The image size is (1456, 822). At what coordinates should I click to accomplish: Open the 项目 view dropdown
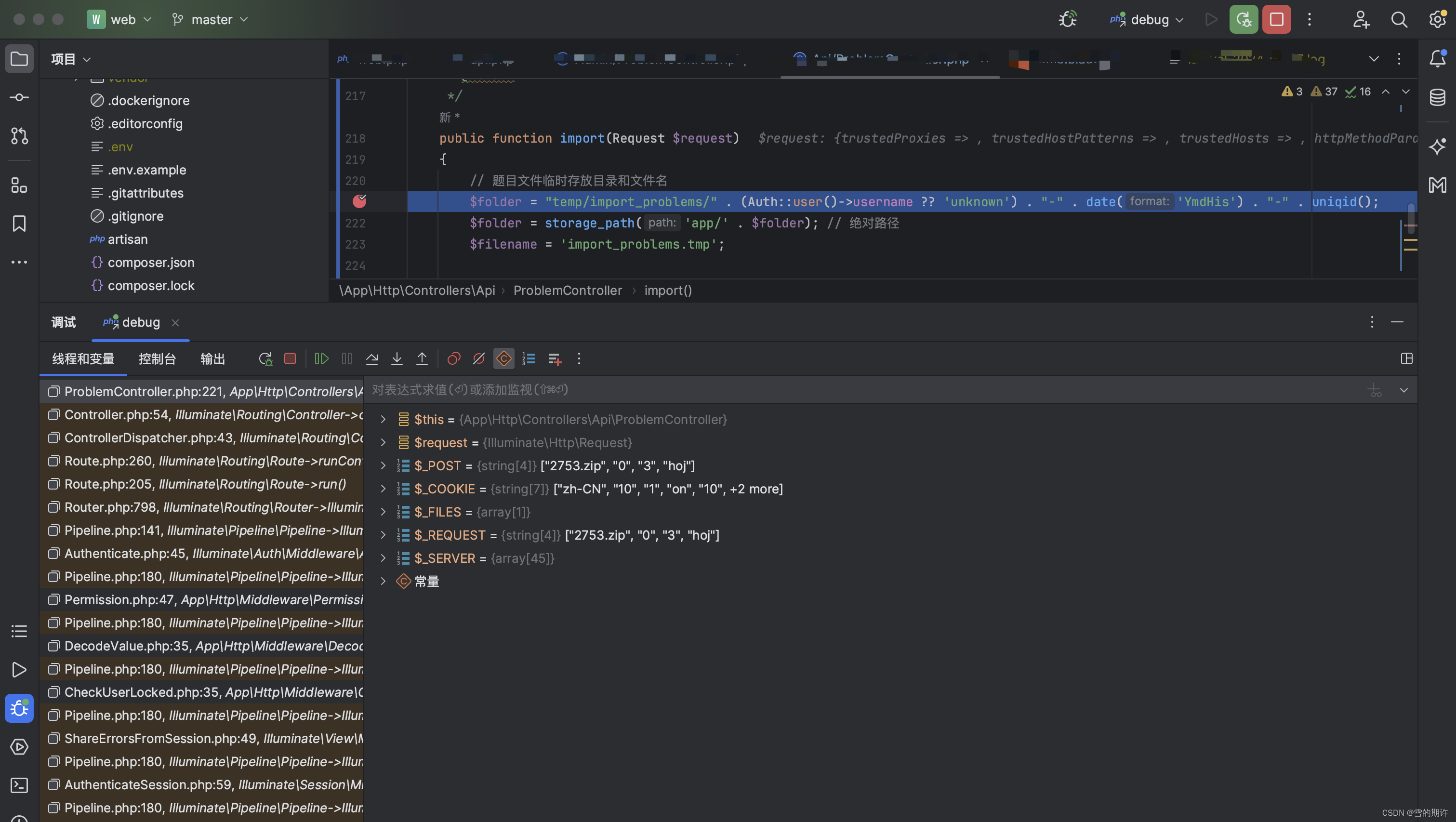coord(71,59)
